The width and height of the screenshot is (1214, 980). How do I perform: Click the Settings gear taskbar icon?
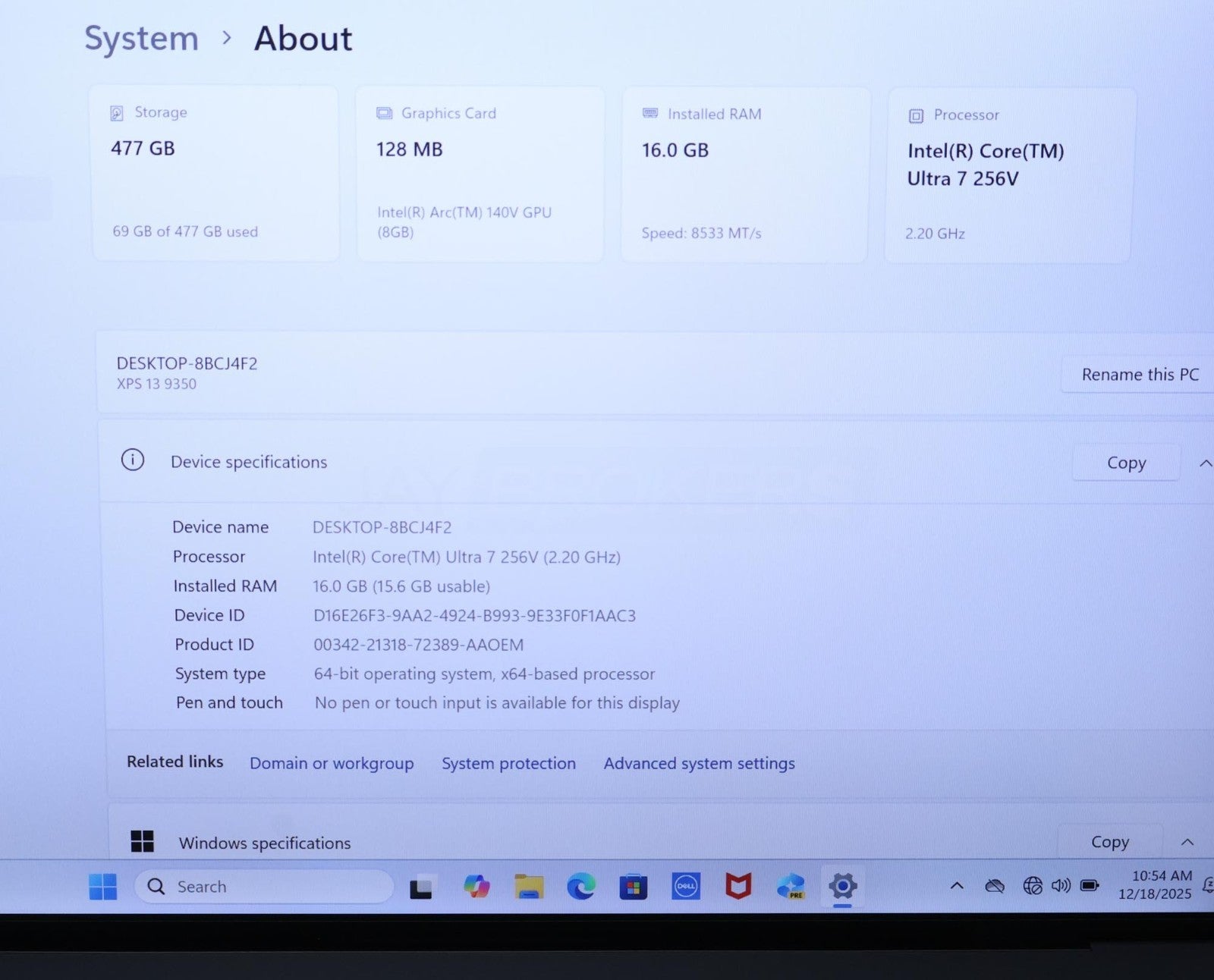[x=842, y=885]
